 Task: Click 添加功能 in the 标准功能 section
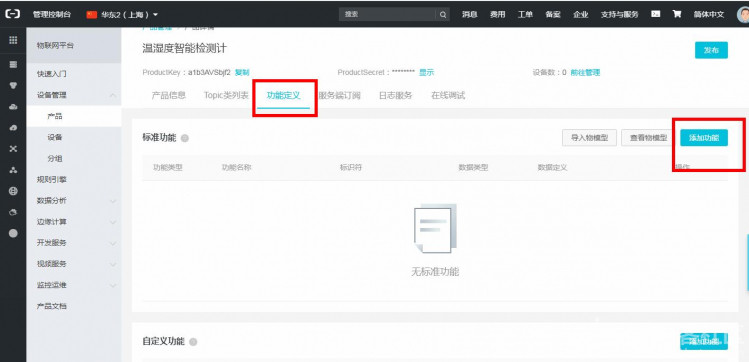(704, 138)
